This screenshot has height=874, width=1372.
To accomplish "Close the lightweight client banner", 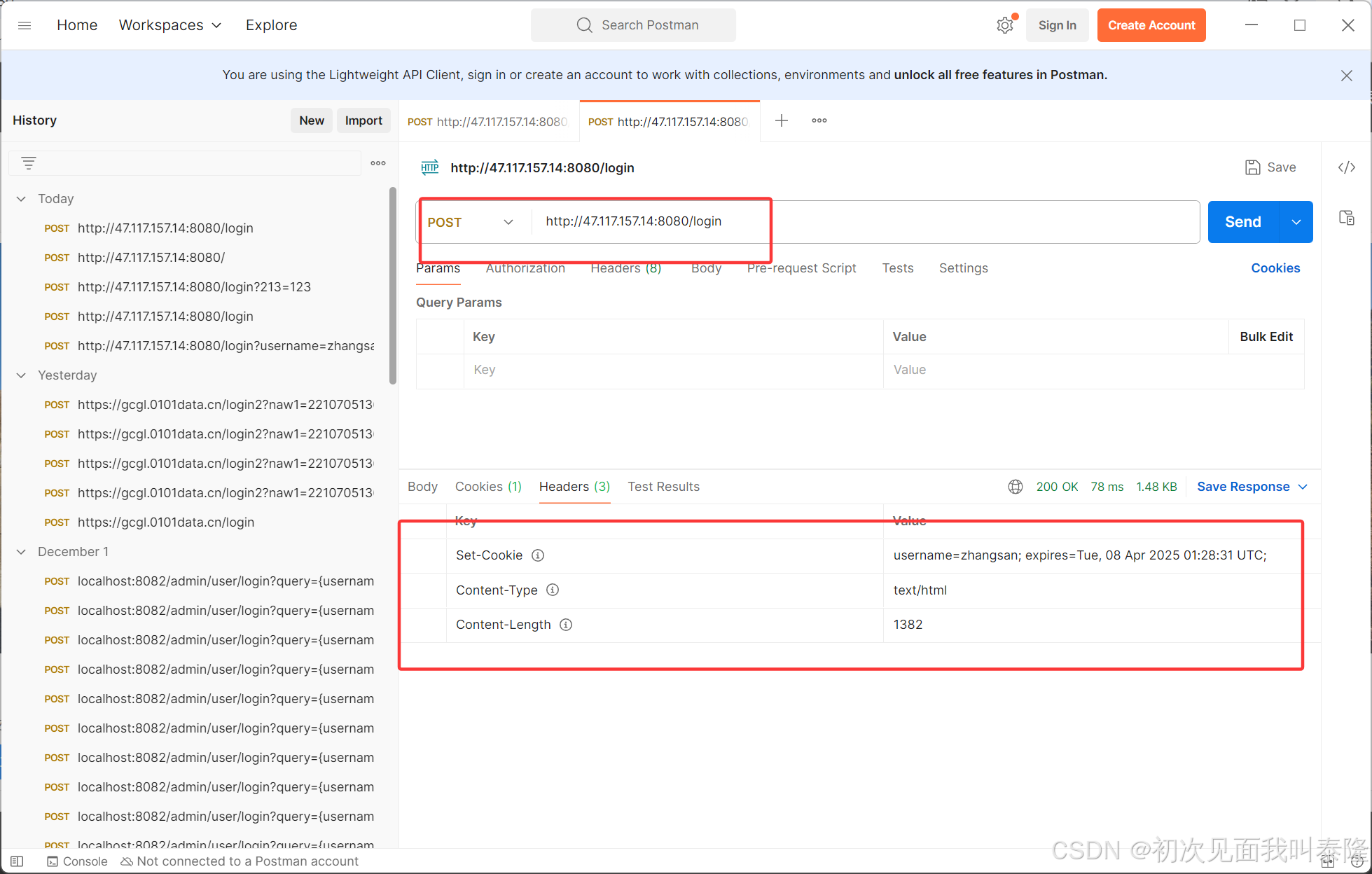I will (1346, 76).
